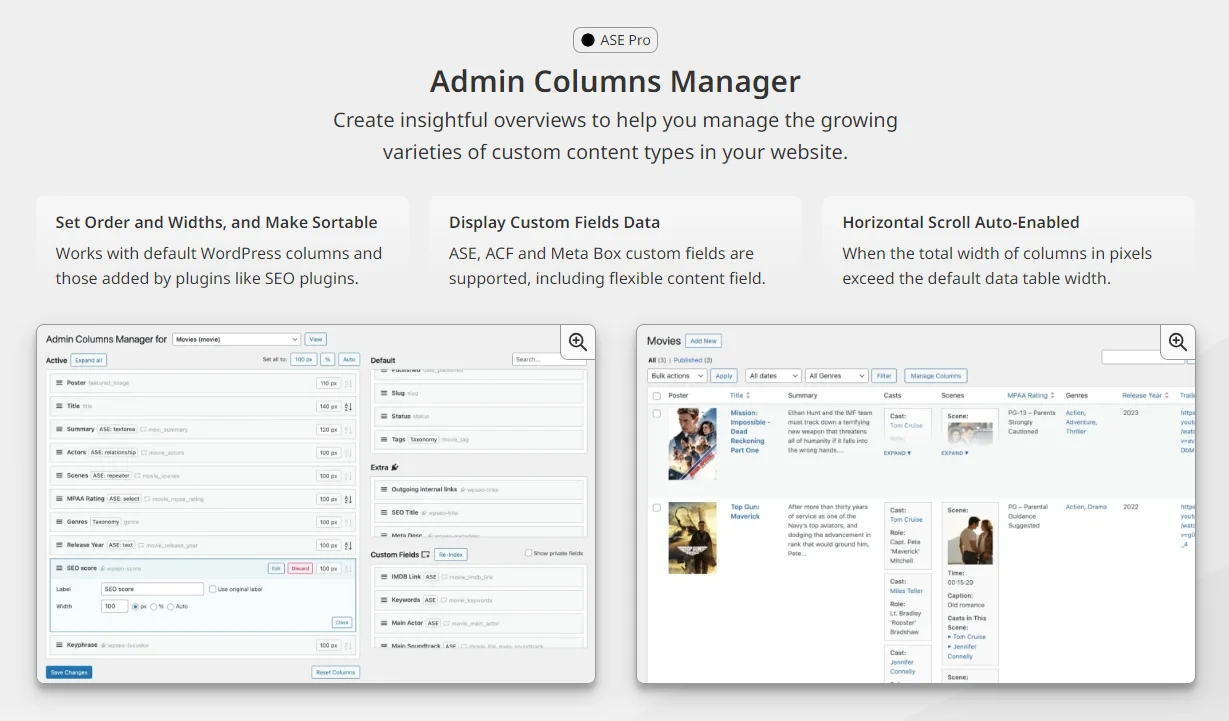Click the Label input containing SEO score
Screen dimensions: 1229x721
(x=152, y=589)
